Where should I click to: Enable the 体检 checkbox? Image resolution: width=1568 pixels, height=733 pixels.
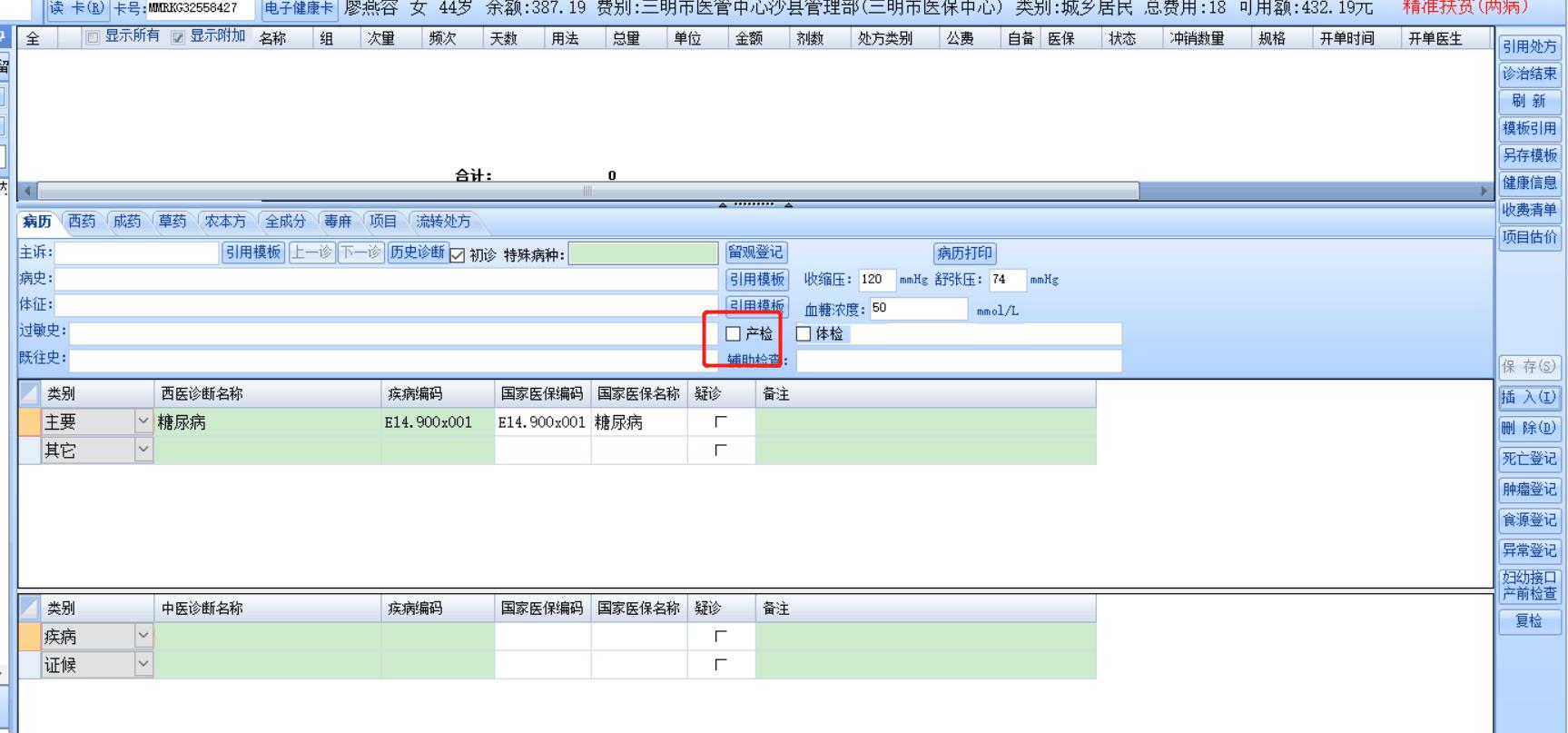[804, 334]
